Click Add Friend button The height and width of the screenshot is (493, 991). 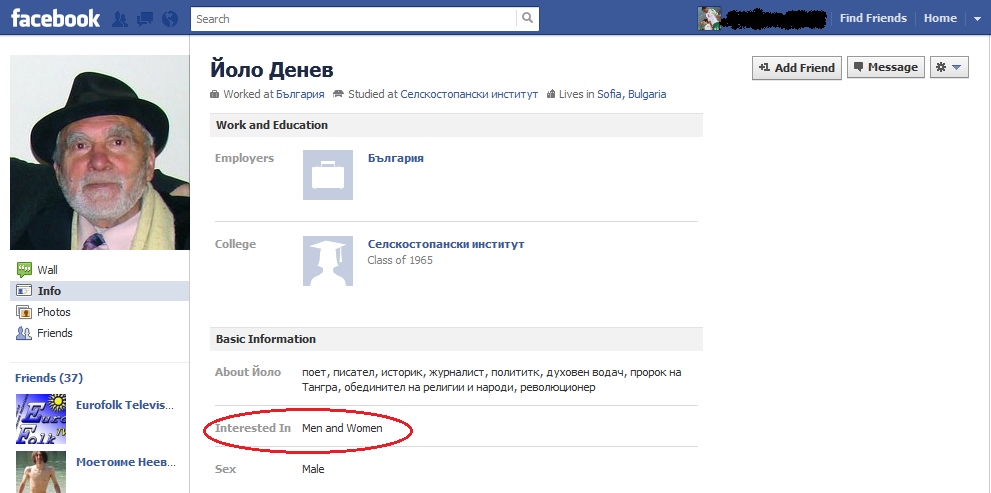(796, 68)
